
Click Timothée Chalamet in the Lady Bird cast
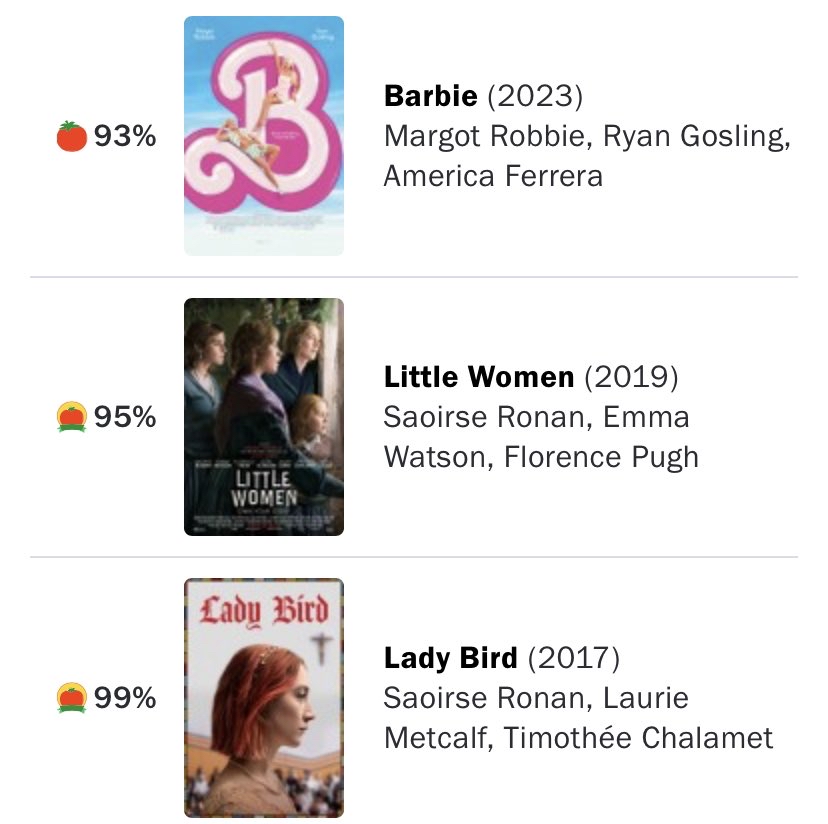click(638, 738)
